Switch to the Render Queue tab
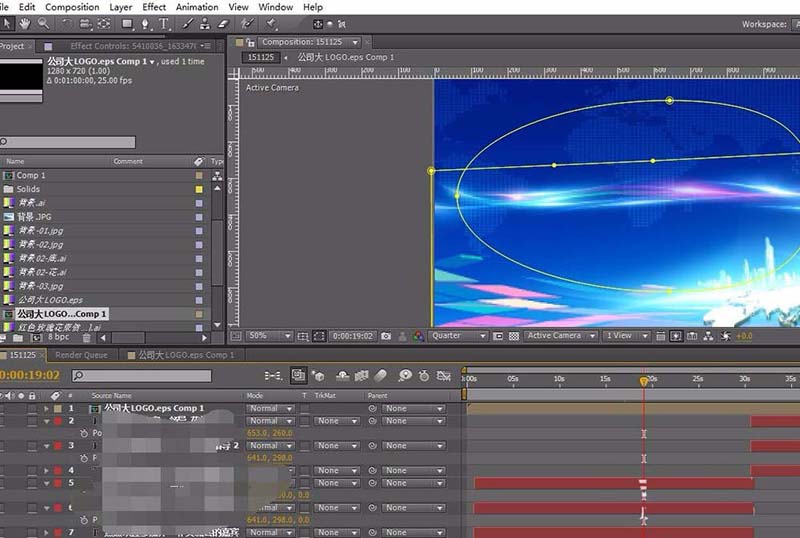This screenshot has height=538, width=800. coord(82,355)
